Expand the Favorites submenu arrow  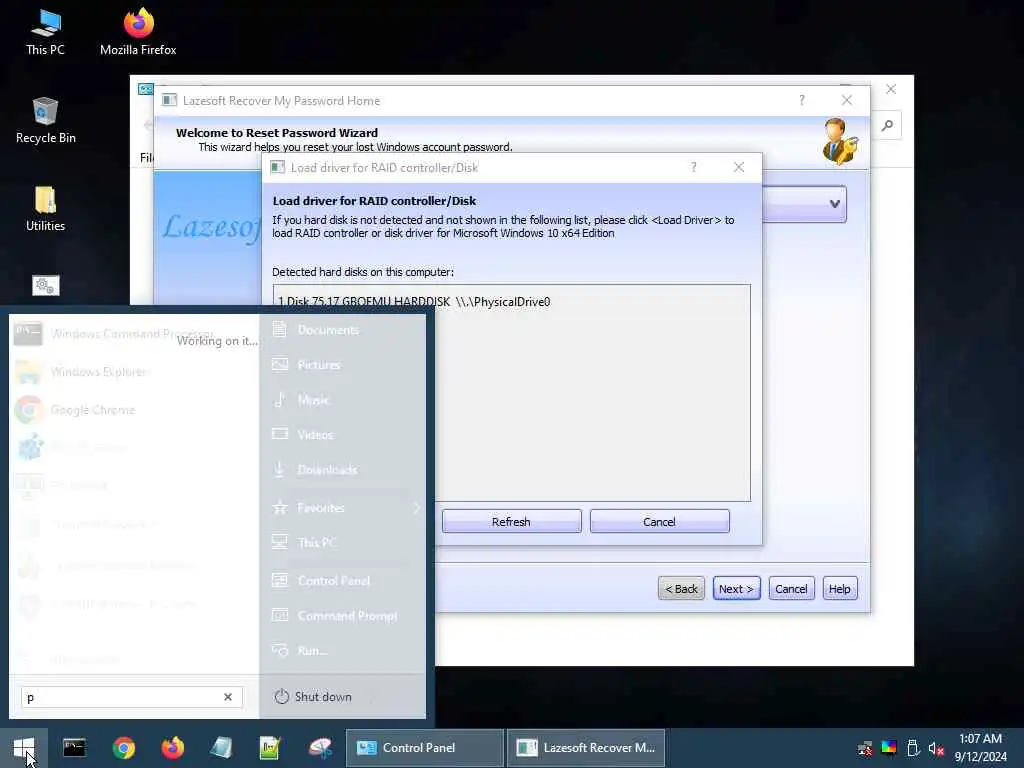coord(417,507)
